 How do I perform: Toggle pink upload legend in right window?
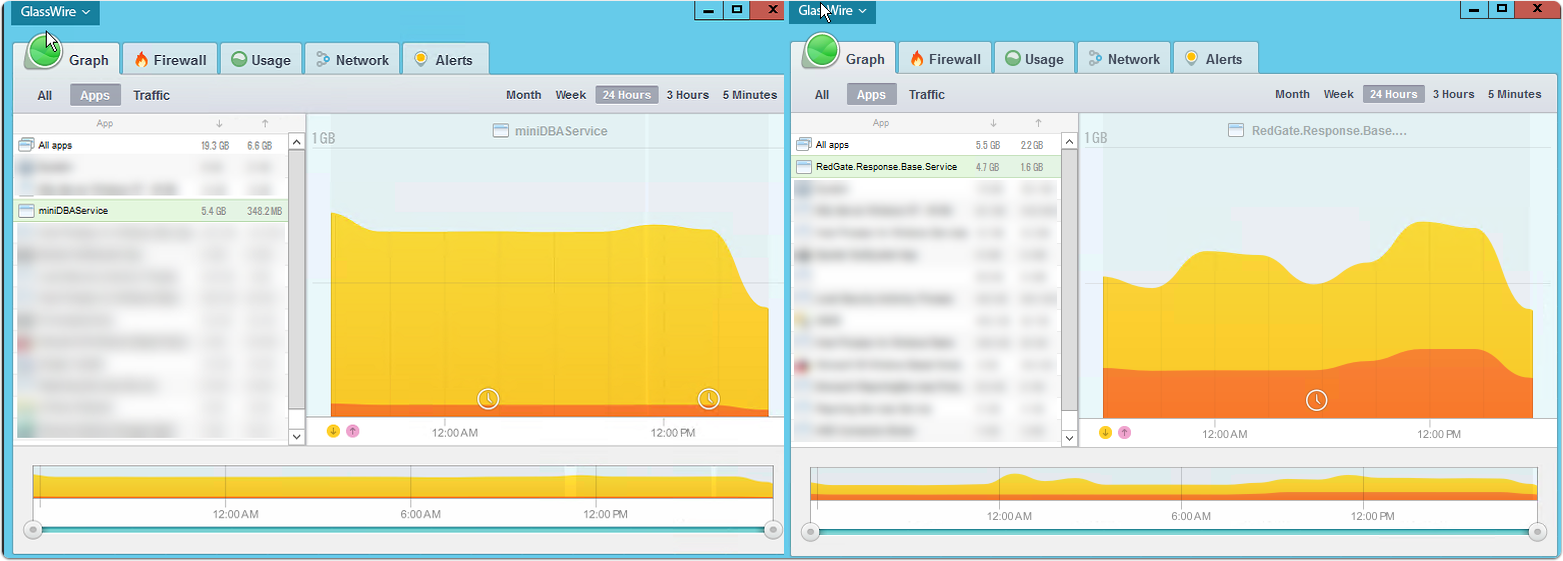click(x=1125, y=432)
